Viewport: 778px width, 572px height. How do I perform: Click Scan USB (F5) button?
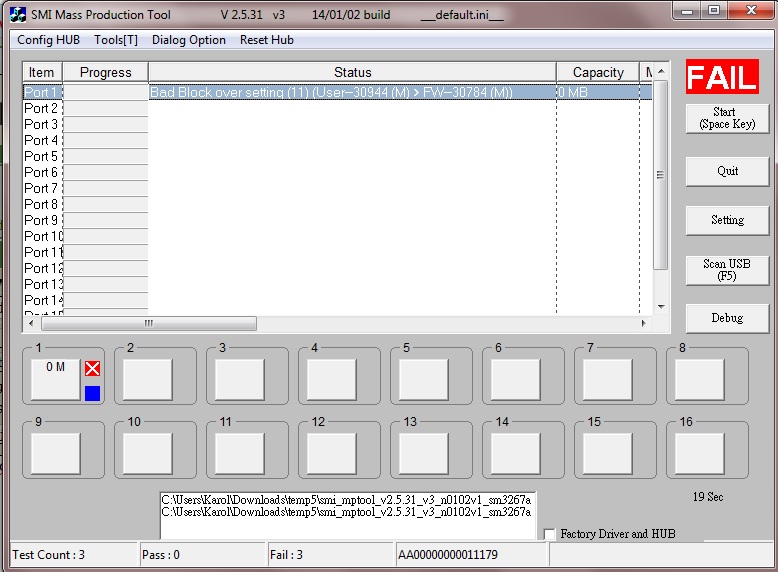(727, 270)
